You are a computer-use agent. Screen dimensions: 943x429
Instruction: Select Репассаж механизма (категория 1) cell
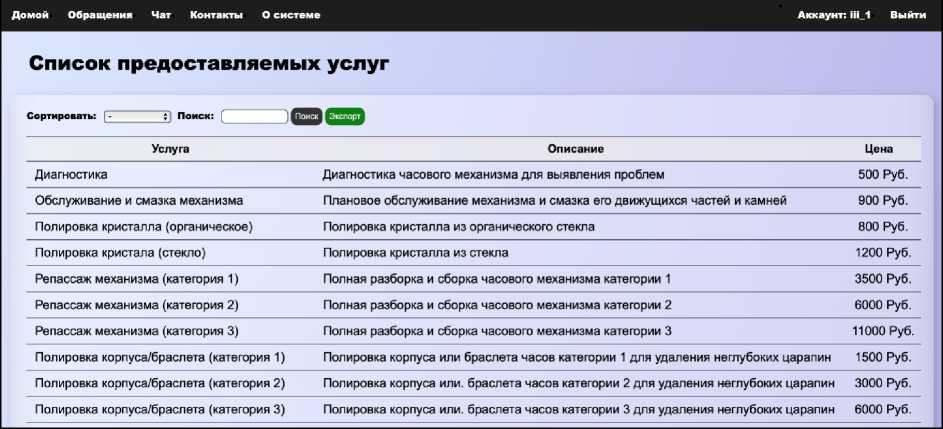pos(137,279)
